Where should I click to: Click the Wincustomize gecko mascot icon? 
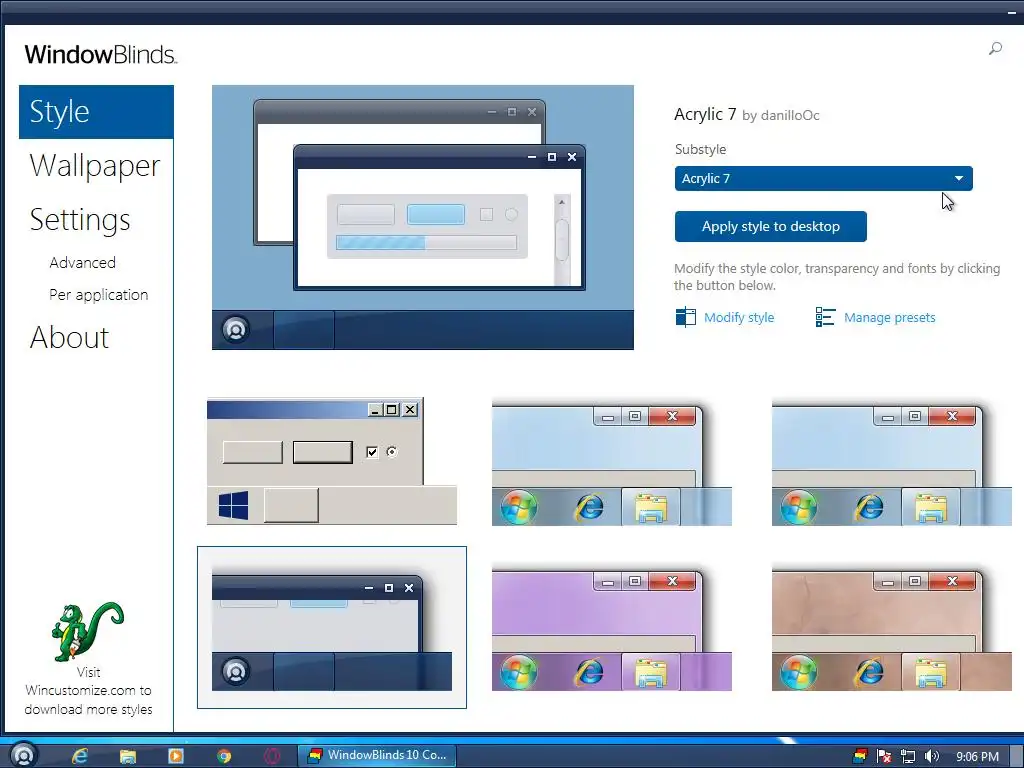[x=88, y=631]
